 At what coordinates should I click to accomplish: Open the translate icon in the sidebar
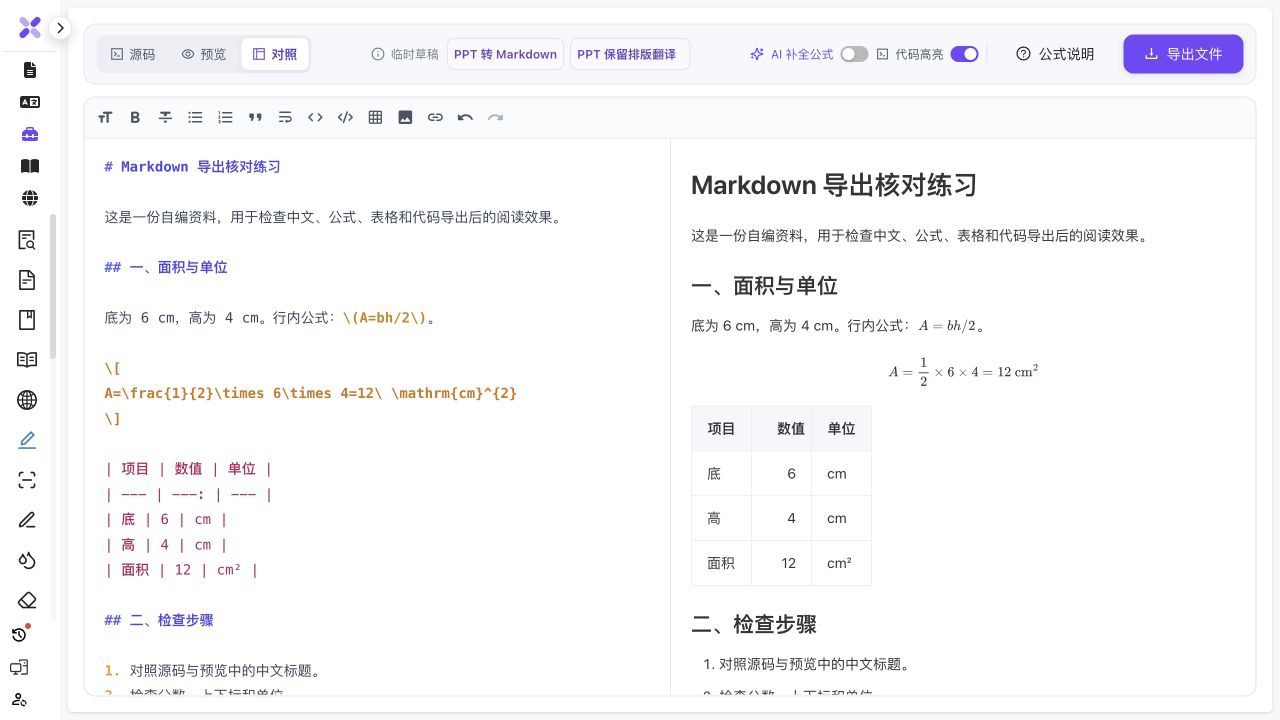pos(29,102)
